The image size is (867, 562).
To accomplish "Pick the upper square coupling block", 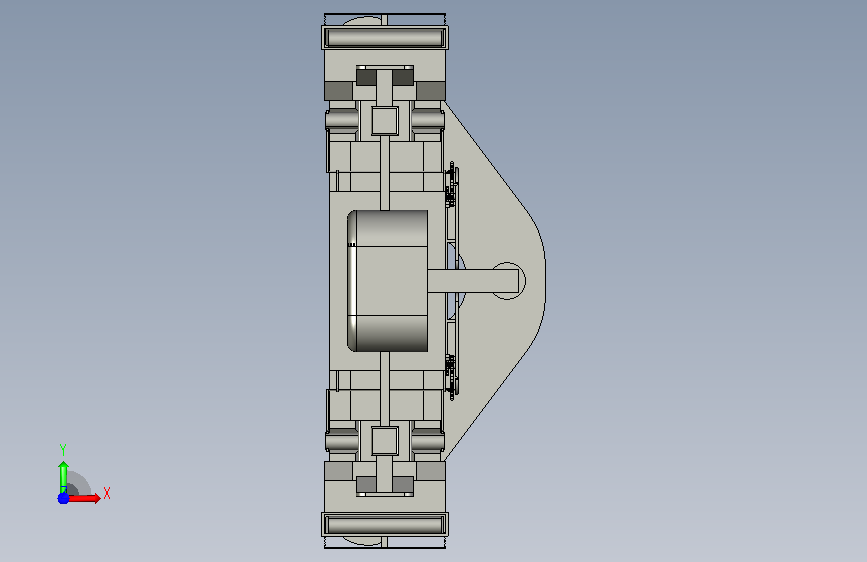I will (385, 121).
